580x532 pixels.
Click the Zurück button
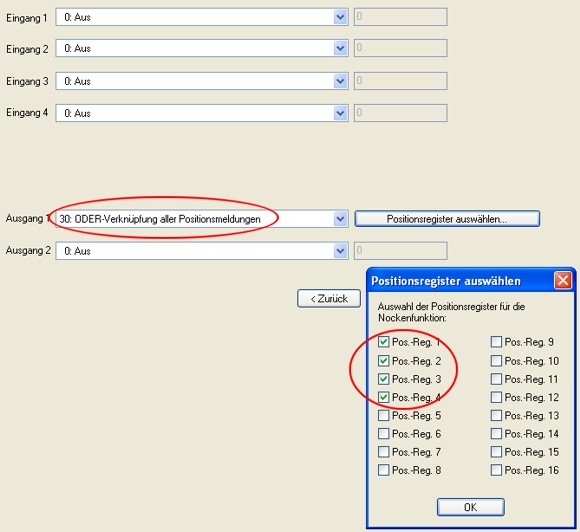pyautogui.click(x=329, y=299)
